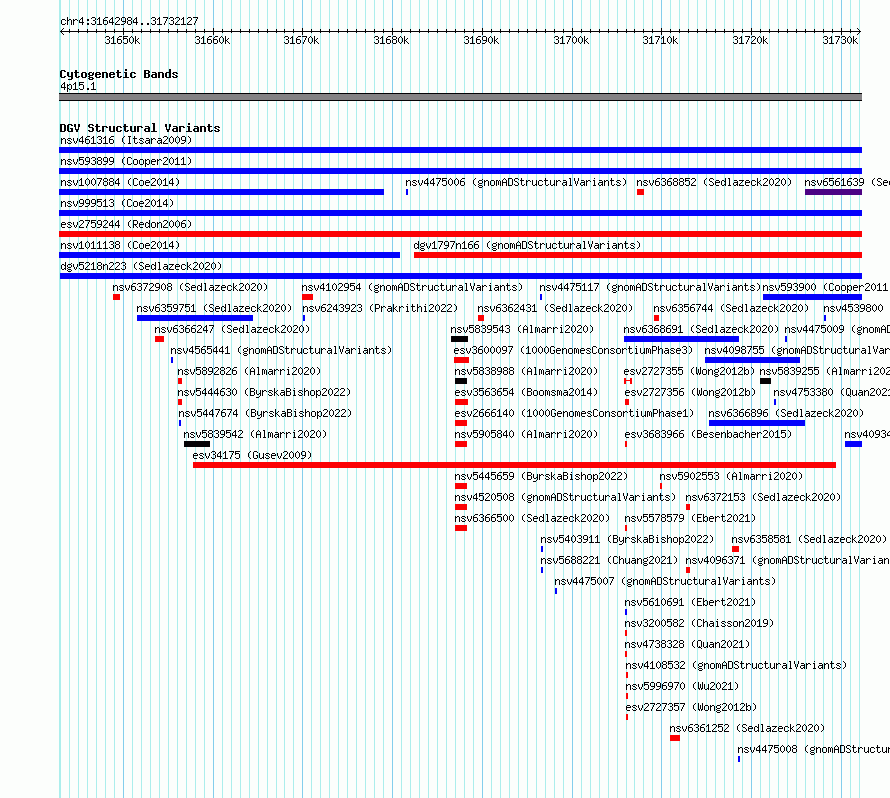Open dgv1797n166 gnomAD variant label

[x=527, y=245]
